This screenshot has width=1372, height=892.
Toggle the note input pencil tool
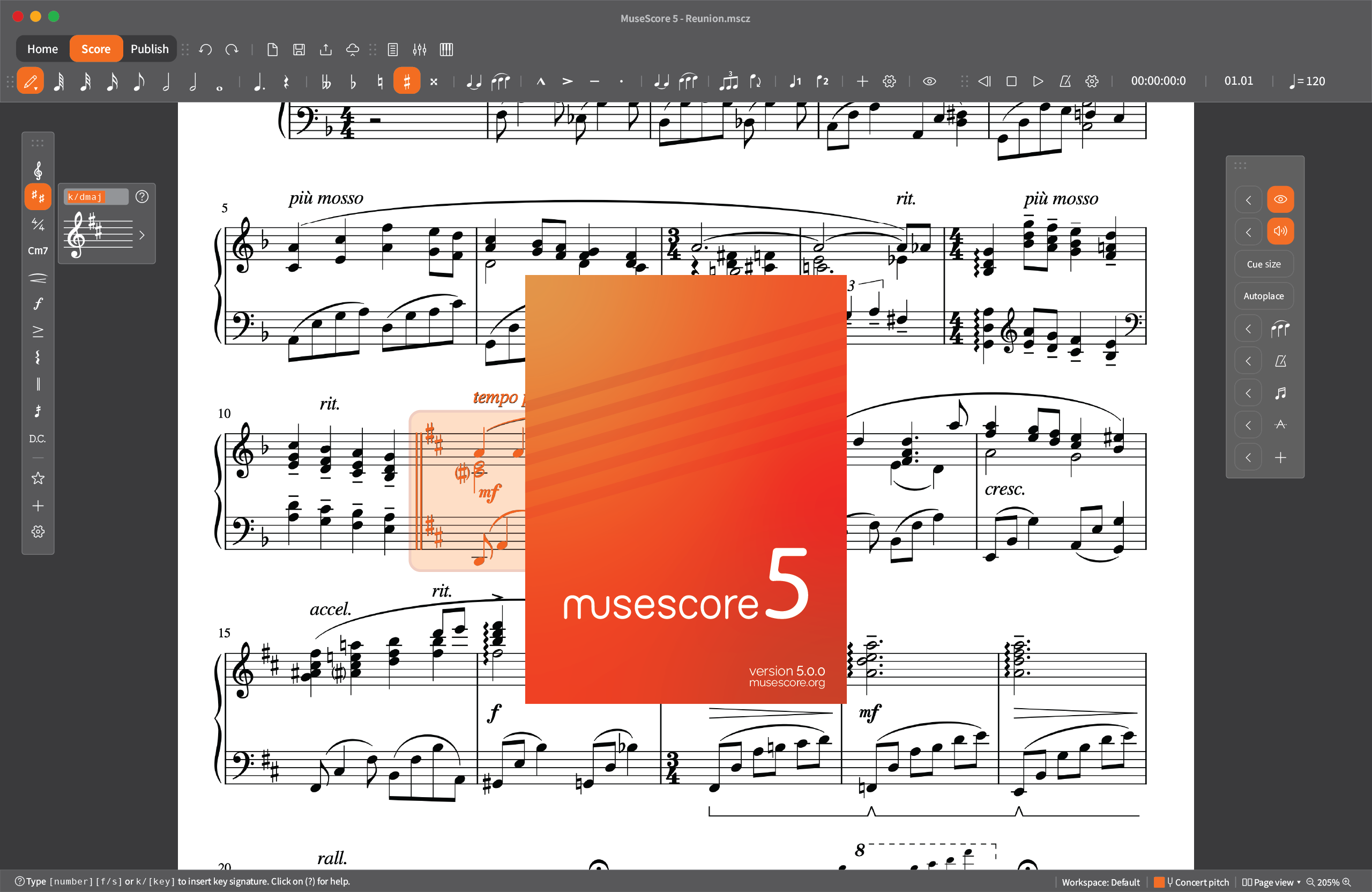30,81
